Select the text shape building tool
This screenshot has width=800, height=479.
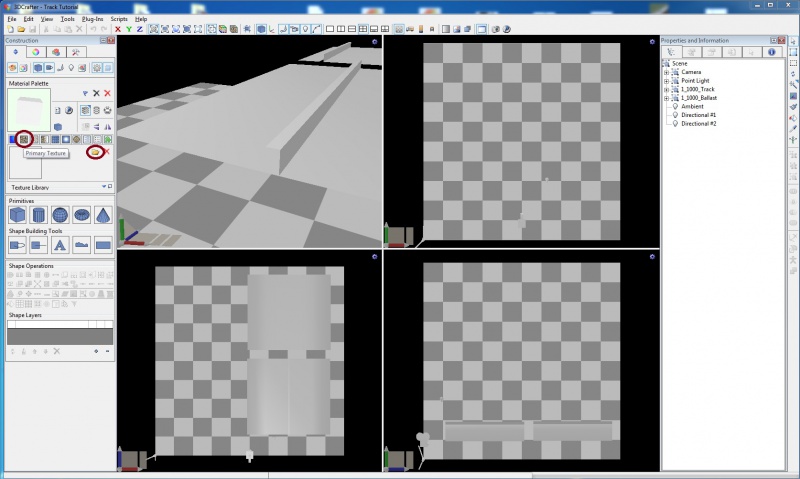point(60,245)
